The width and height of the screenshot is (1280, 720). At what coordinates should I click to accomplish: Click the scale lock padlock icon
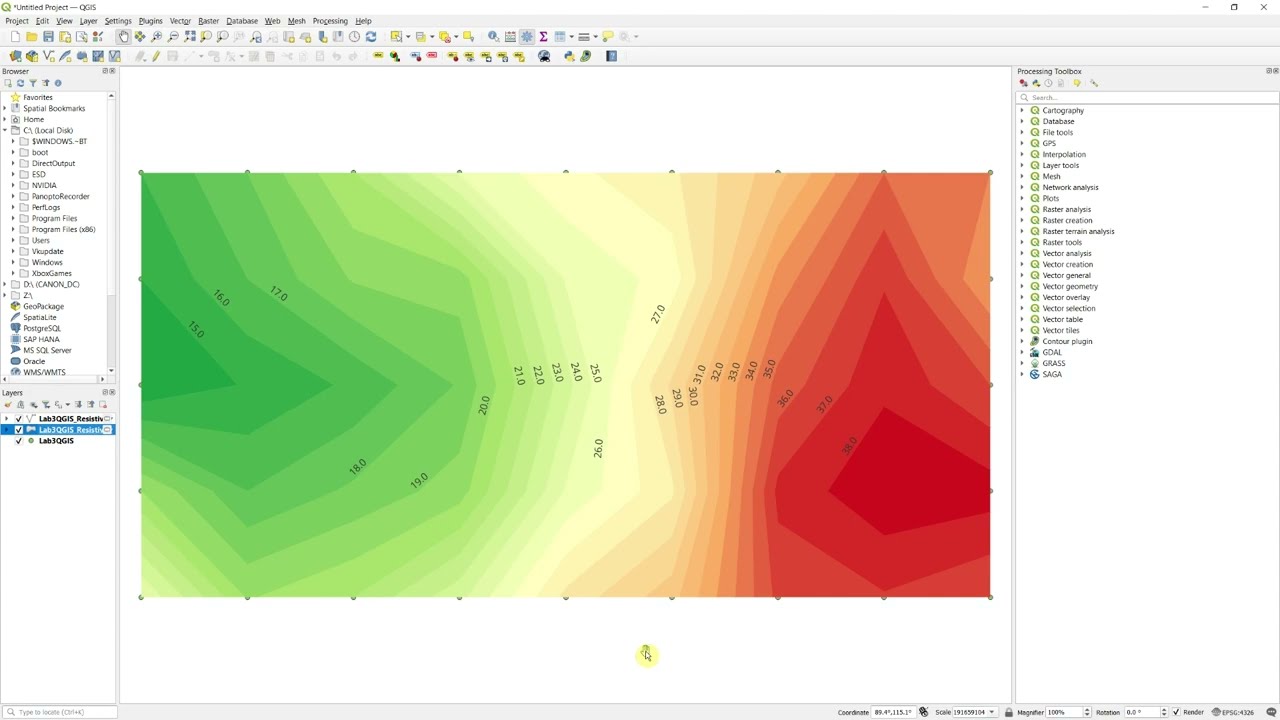pyautogui.click(x=1009, y=712)
